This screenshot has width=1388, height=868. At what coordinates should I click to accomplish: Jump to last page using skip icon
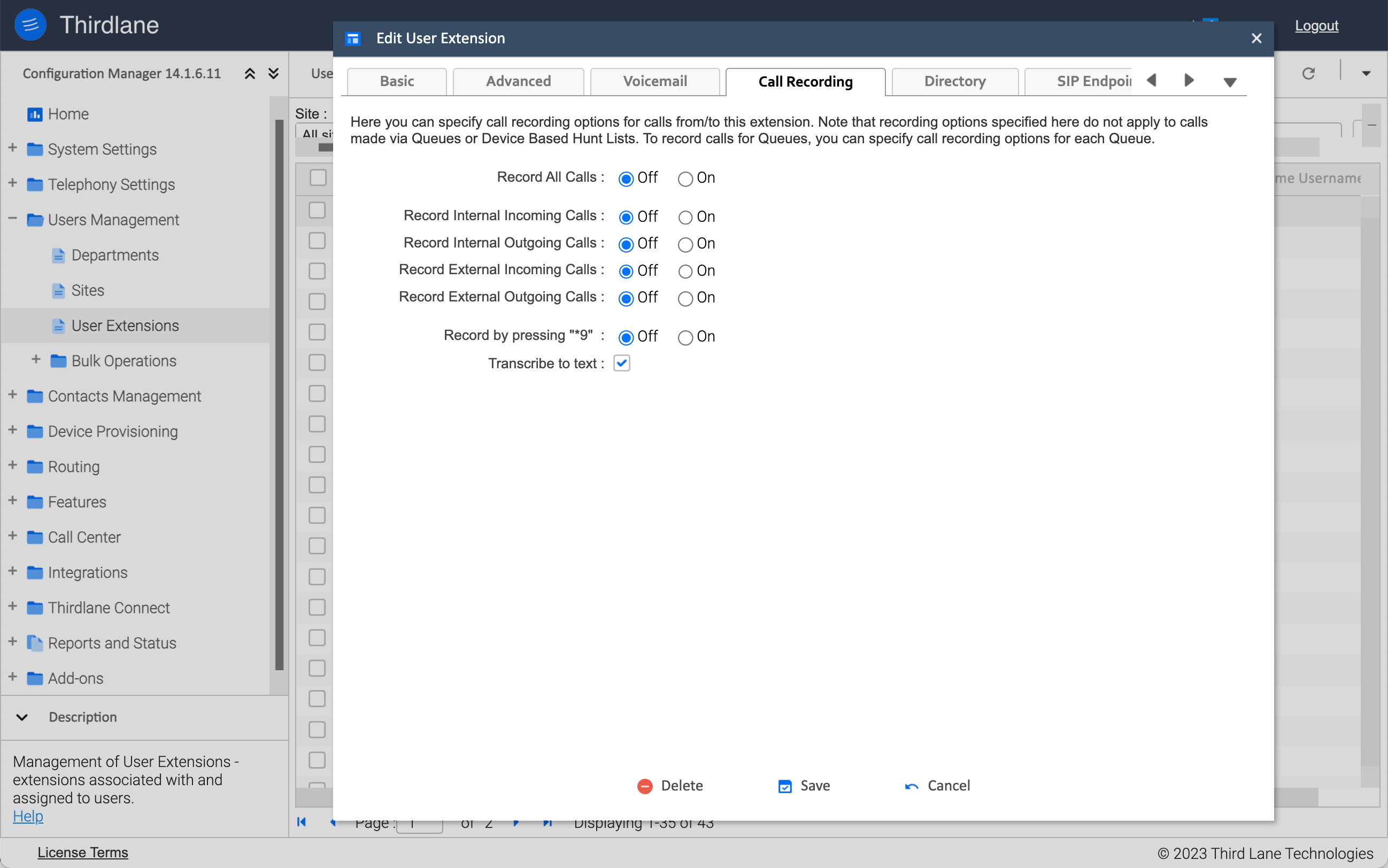(x=548, y=823)
